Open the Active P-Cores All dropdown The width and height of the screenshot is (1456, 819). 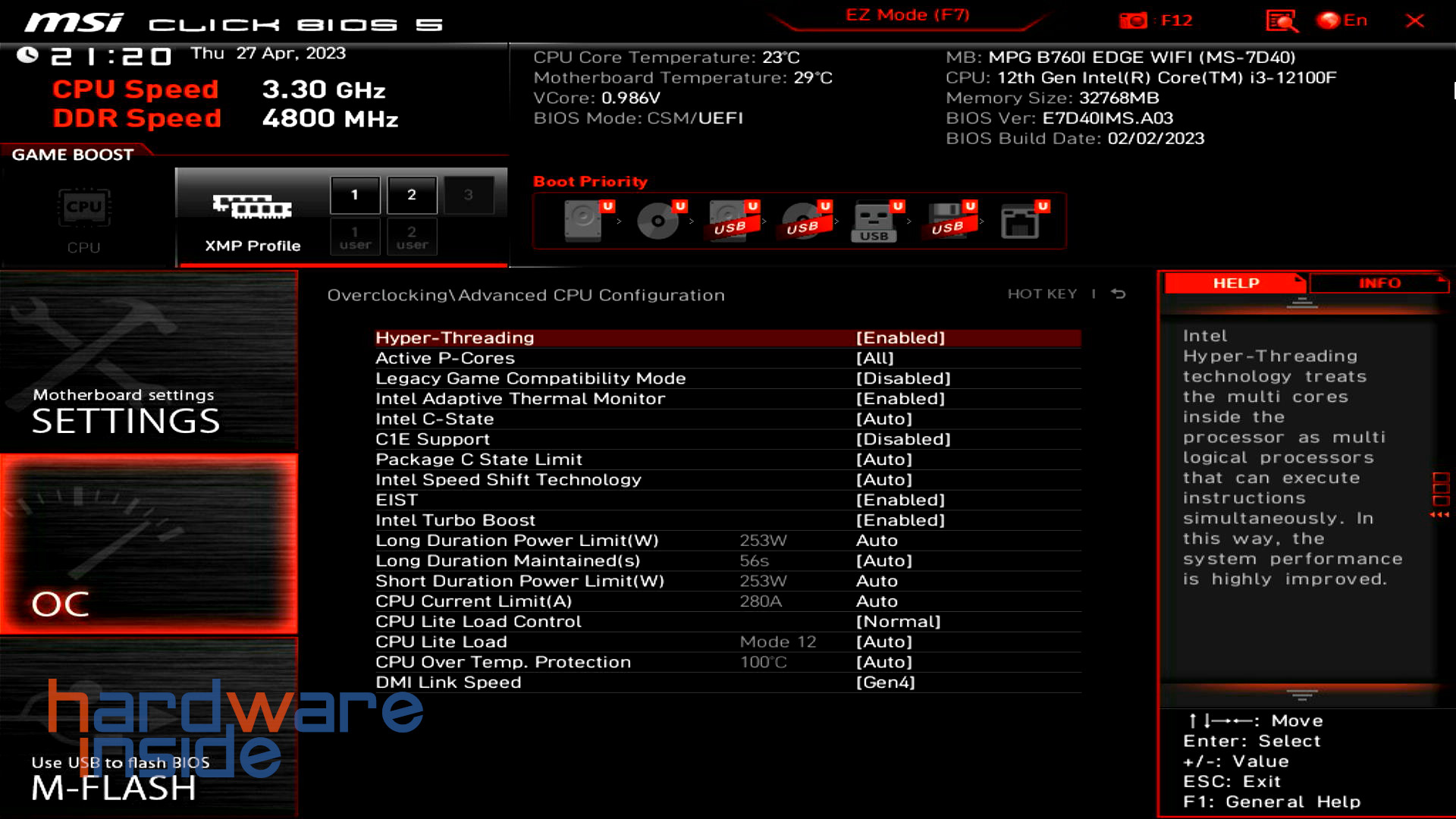click(x=875, y=359)
